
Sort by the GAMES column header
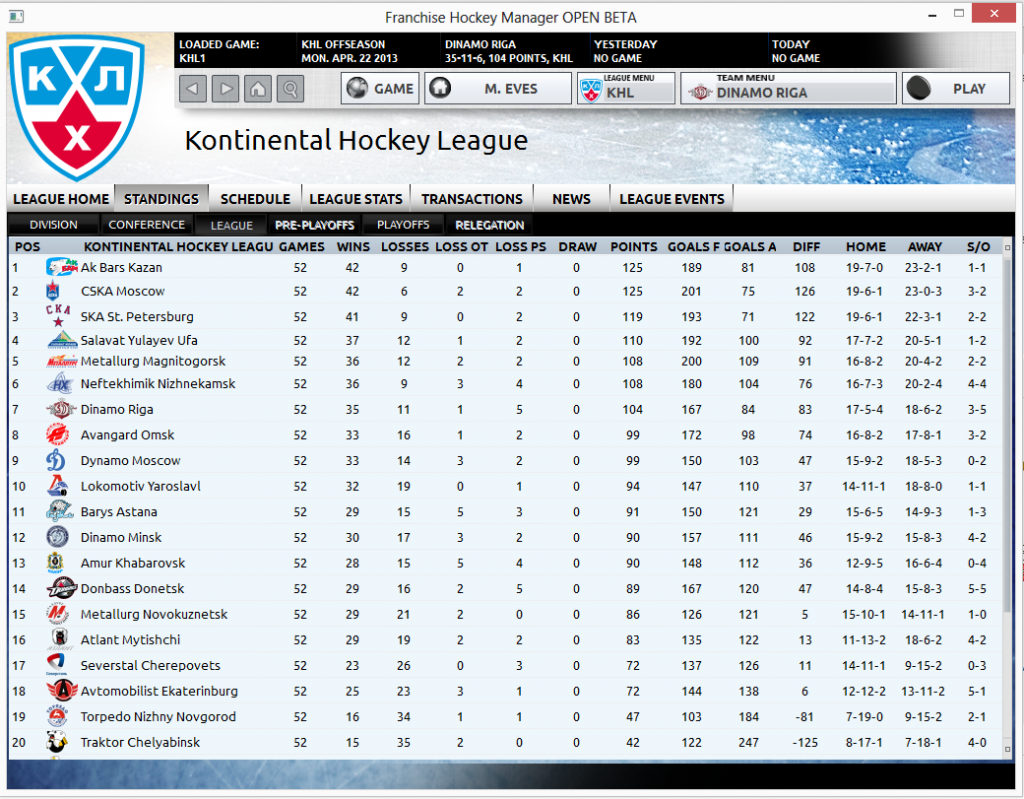(x=301, y=247)
